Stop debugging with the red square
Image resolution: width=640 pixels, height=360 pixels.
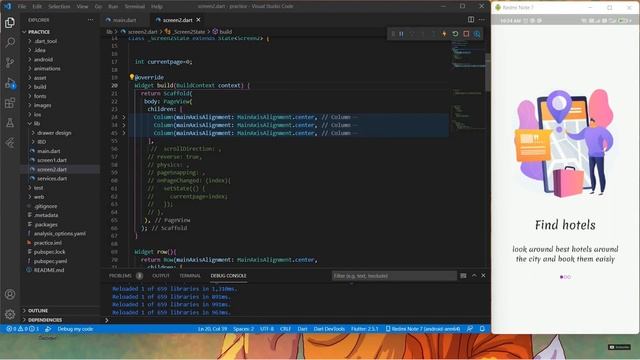[x=466, y=34]
